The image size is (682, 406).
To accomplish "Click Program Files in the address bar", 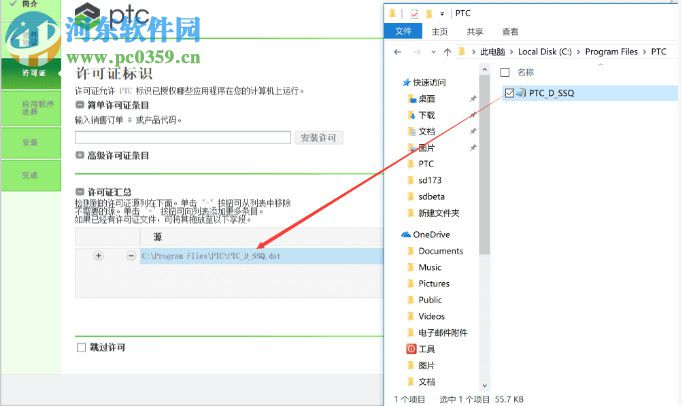I will point(611,52).
